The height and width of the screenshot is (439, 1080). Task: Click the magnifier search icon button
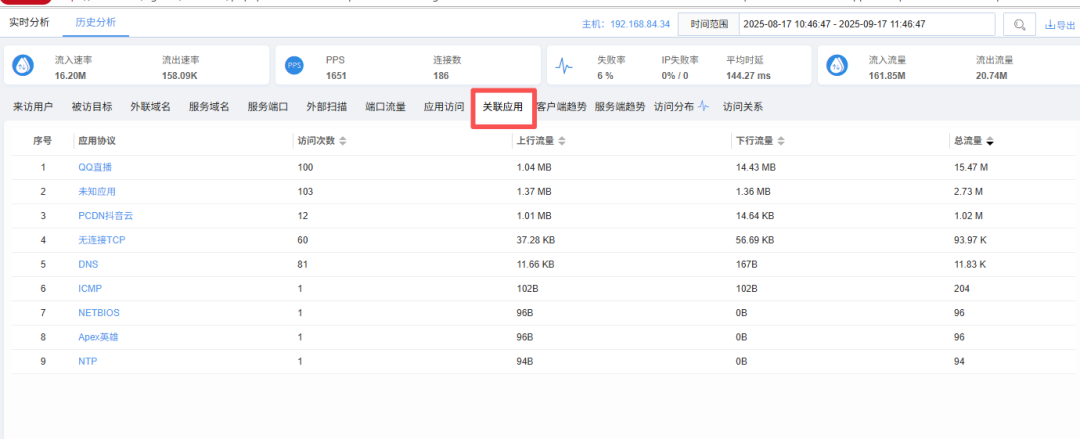1019,25
